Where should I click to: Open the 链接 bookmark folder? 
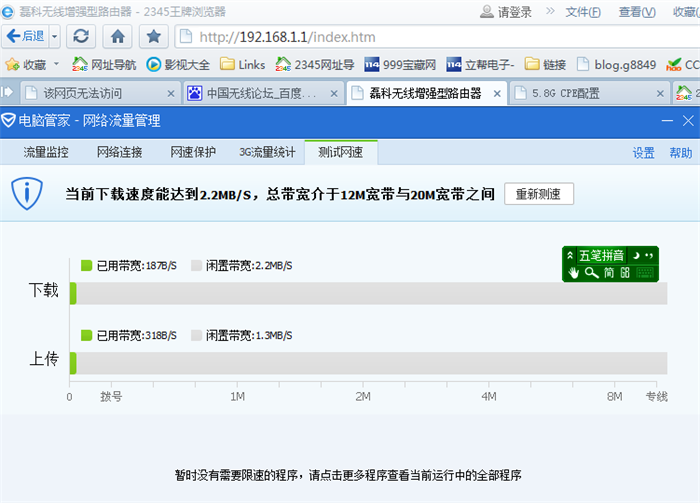[x=545, y=65]
